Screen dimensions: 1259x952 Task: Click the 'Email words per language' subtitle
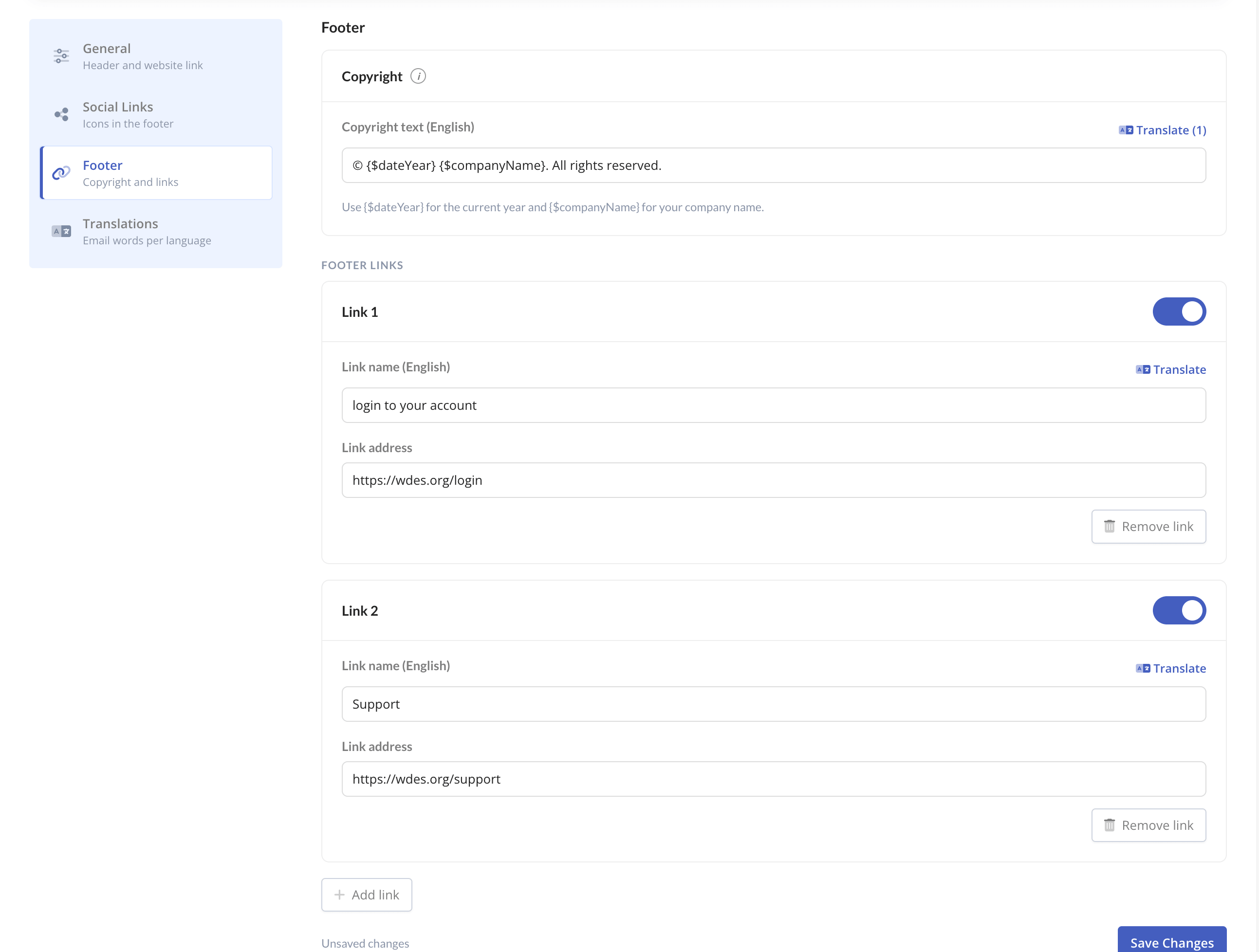tap(147, 241)
